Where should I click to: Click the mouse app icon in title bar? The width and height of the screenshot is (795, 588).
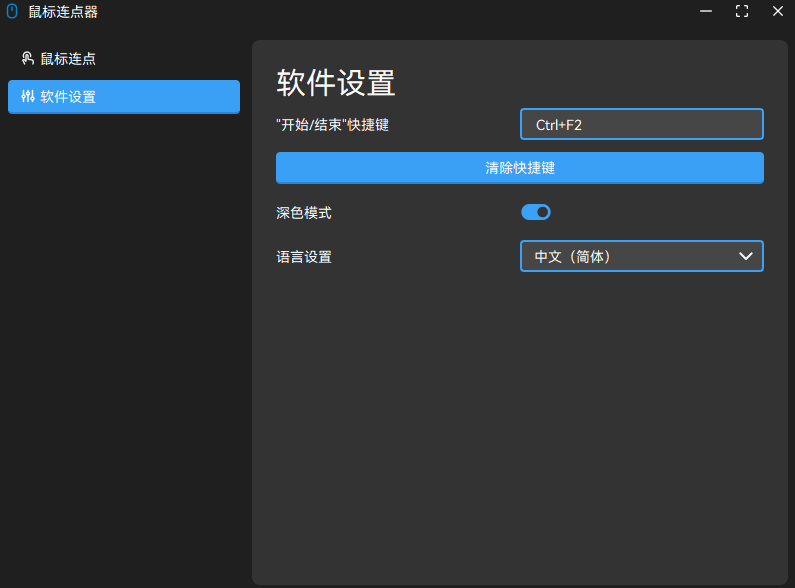point(12,12)
